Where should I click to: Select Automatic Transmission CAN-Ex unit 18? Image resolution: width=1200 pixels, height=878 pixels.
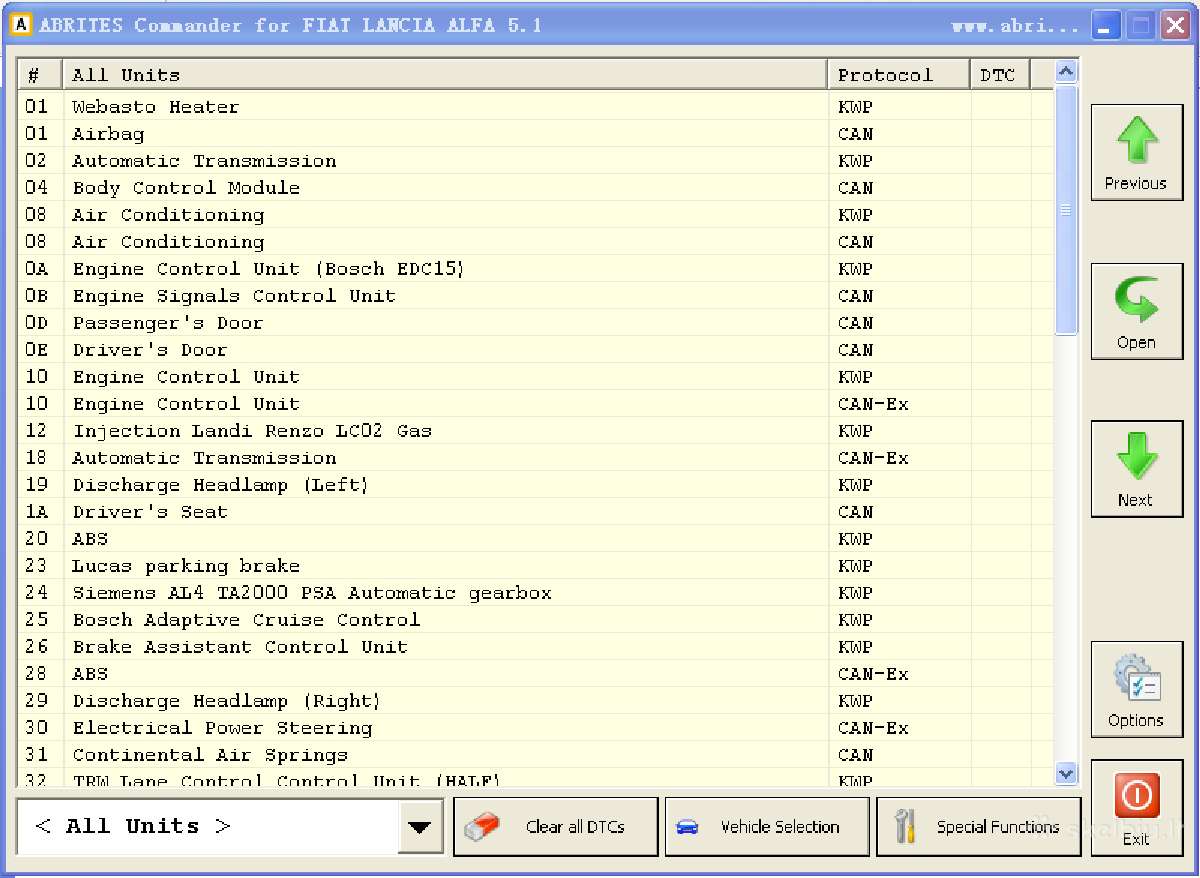point(536,458)
